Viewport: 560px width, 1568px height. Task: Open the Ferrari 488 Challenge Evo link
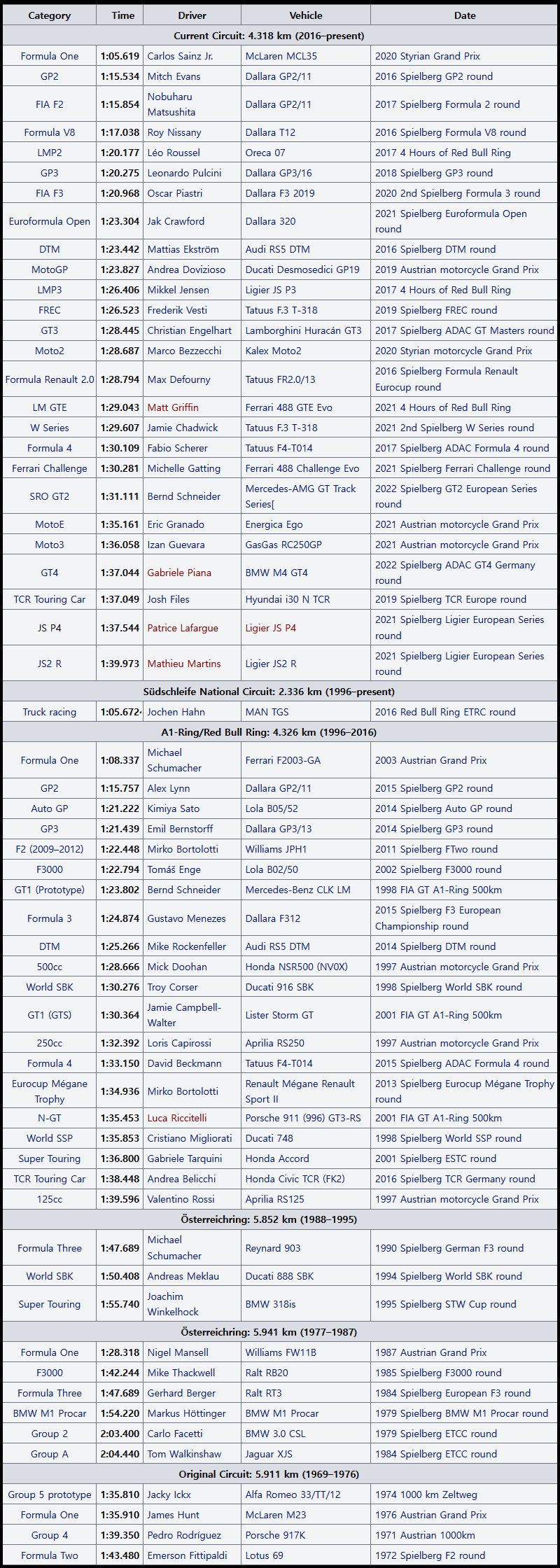302,468
